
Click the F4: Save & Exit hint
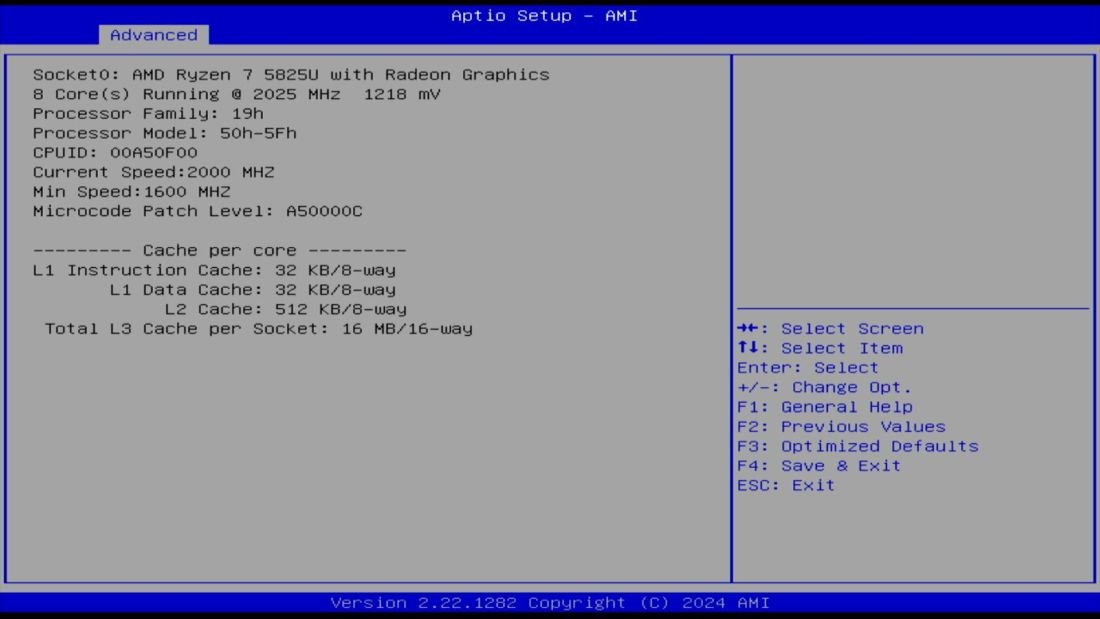pos(819,466)
